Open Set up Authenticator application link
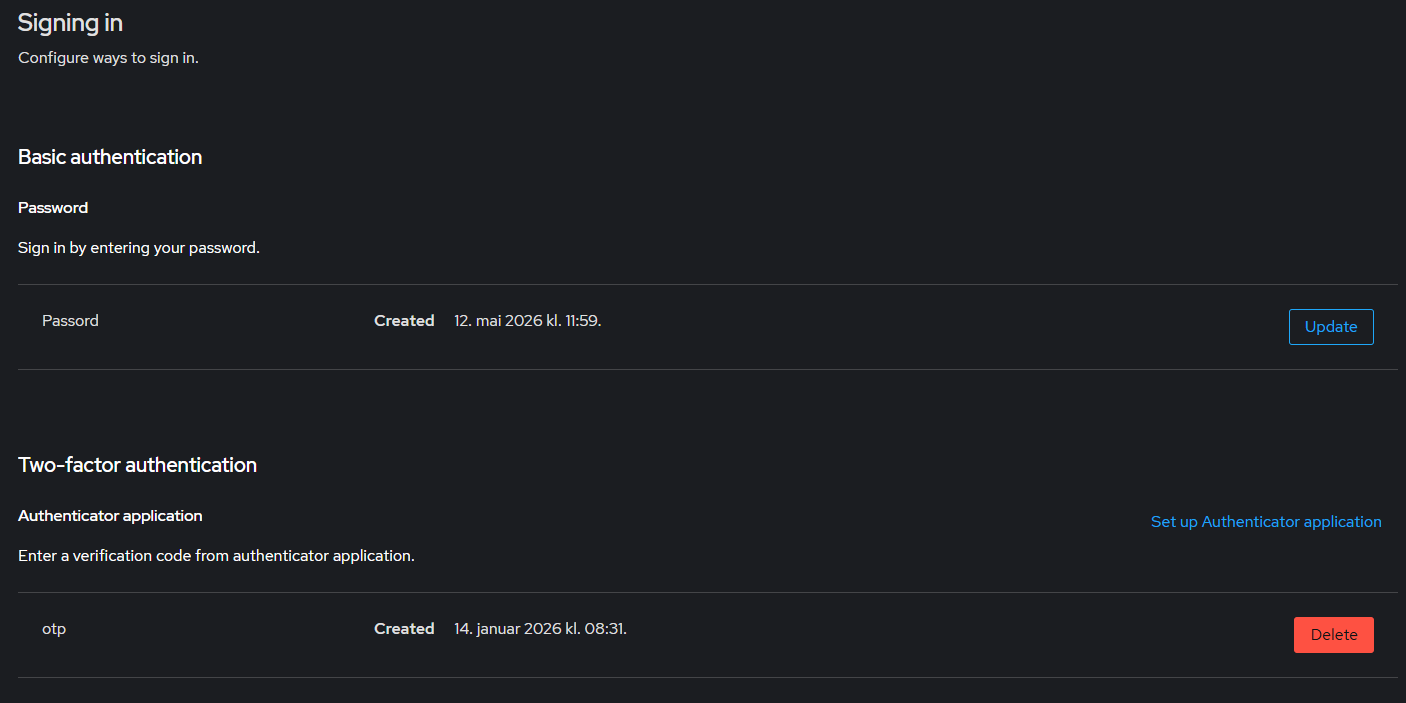Image resolution: width=1406 pixels, height=703 pixels. 1266,522
